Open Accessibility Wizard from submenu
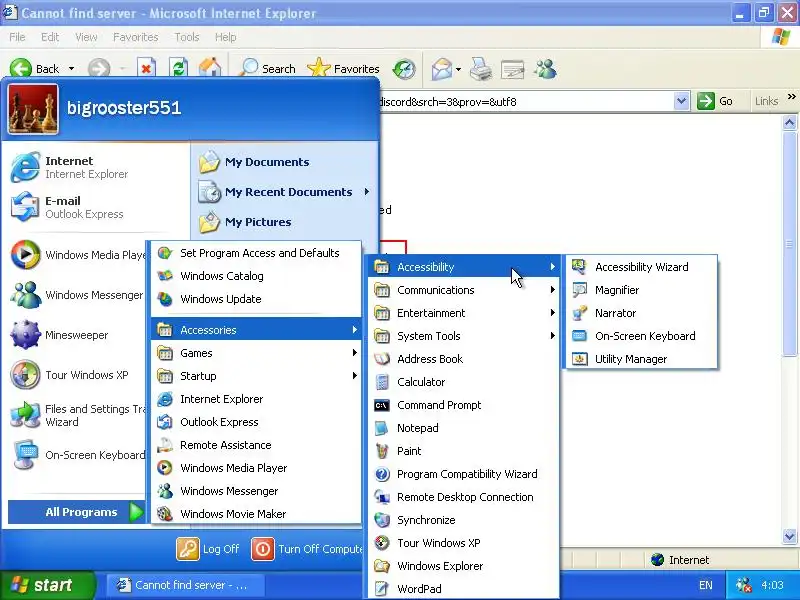800x600 pixels. click(x=641, y=267)
